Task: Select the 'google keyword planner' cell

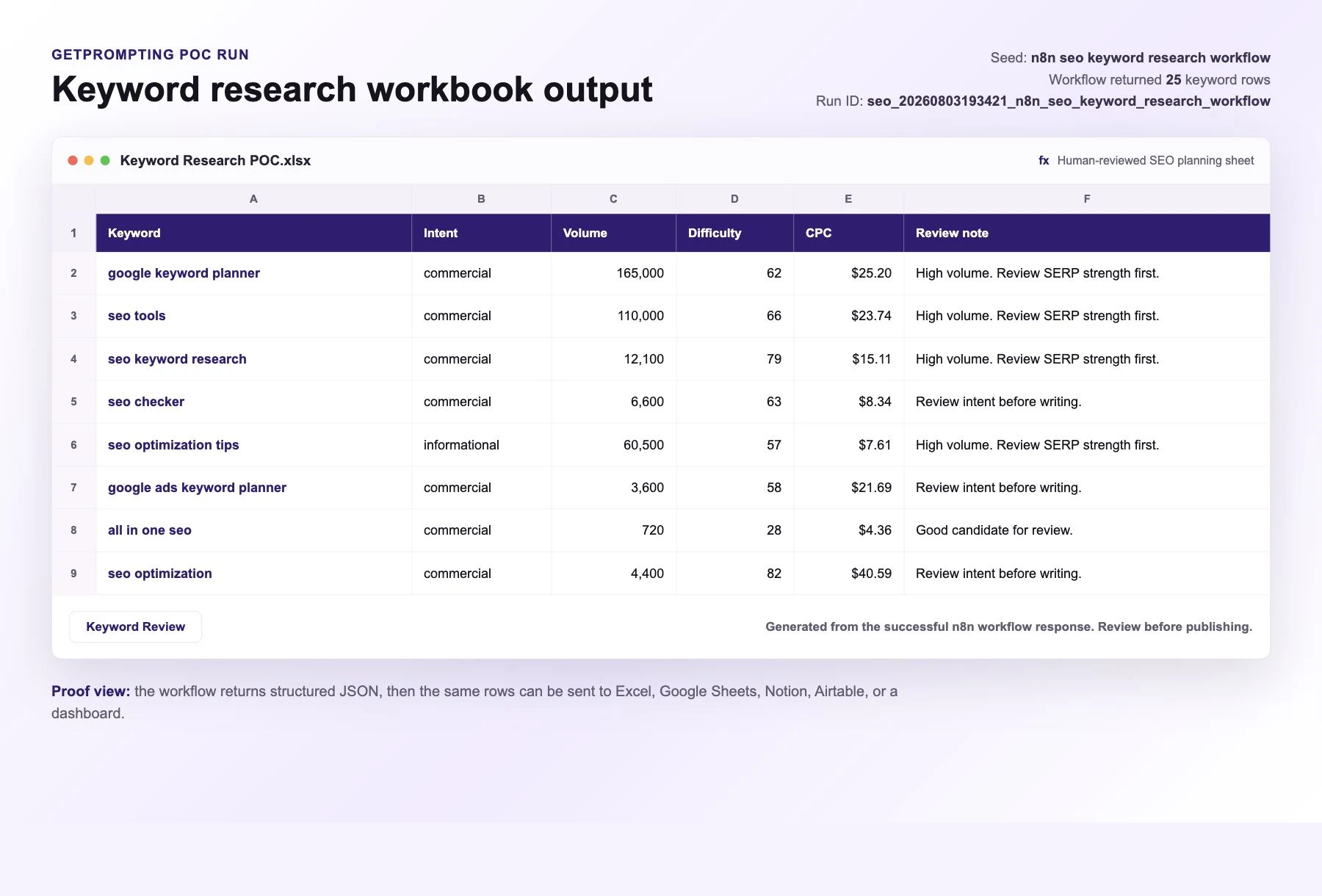Action: click(x=253, y=273)
